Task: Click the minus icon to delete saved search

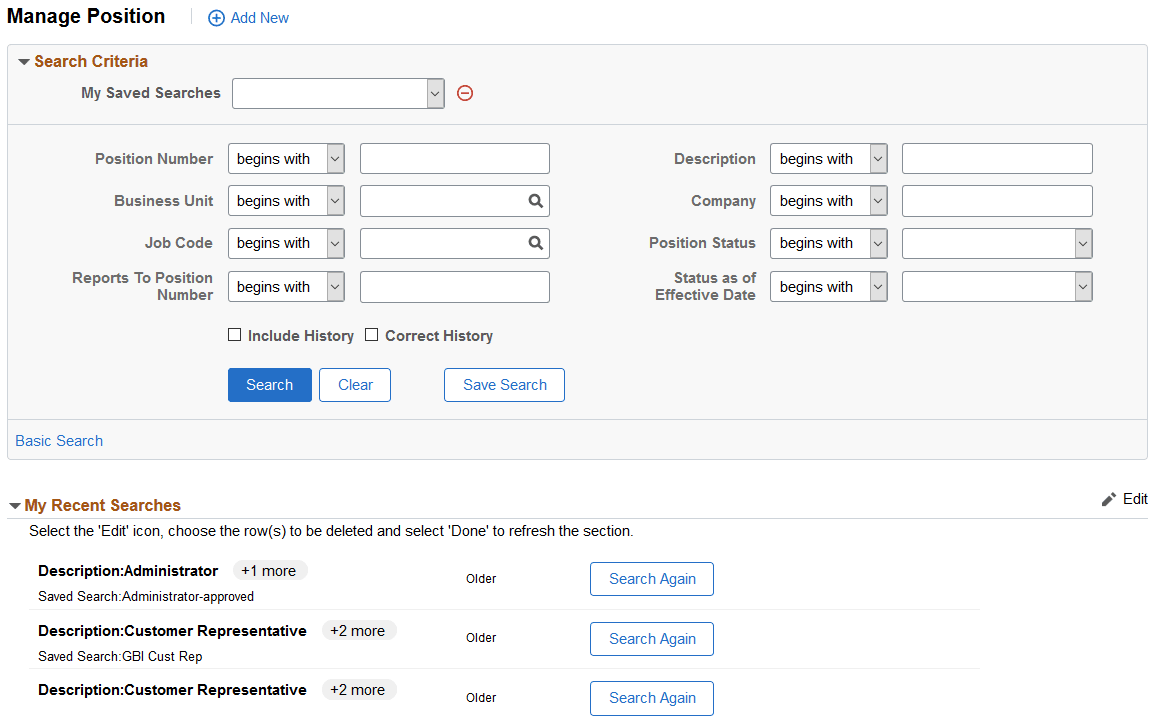Action: click(464, 93)
